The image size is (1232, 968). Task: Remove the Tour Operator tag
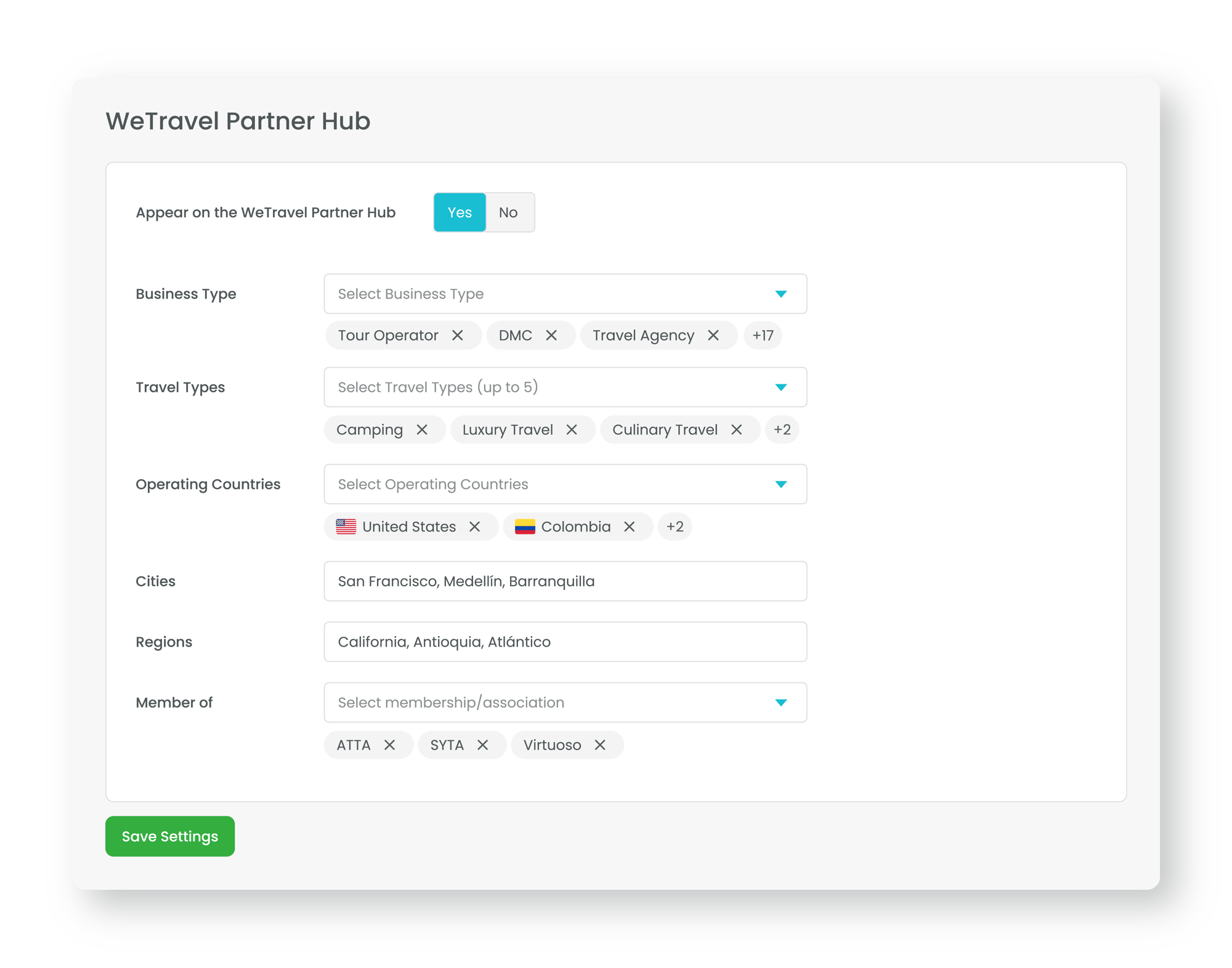pyautogui.click(x=457, y=336)
